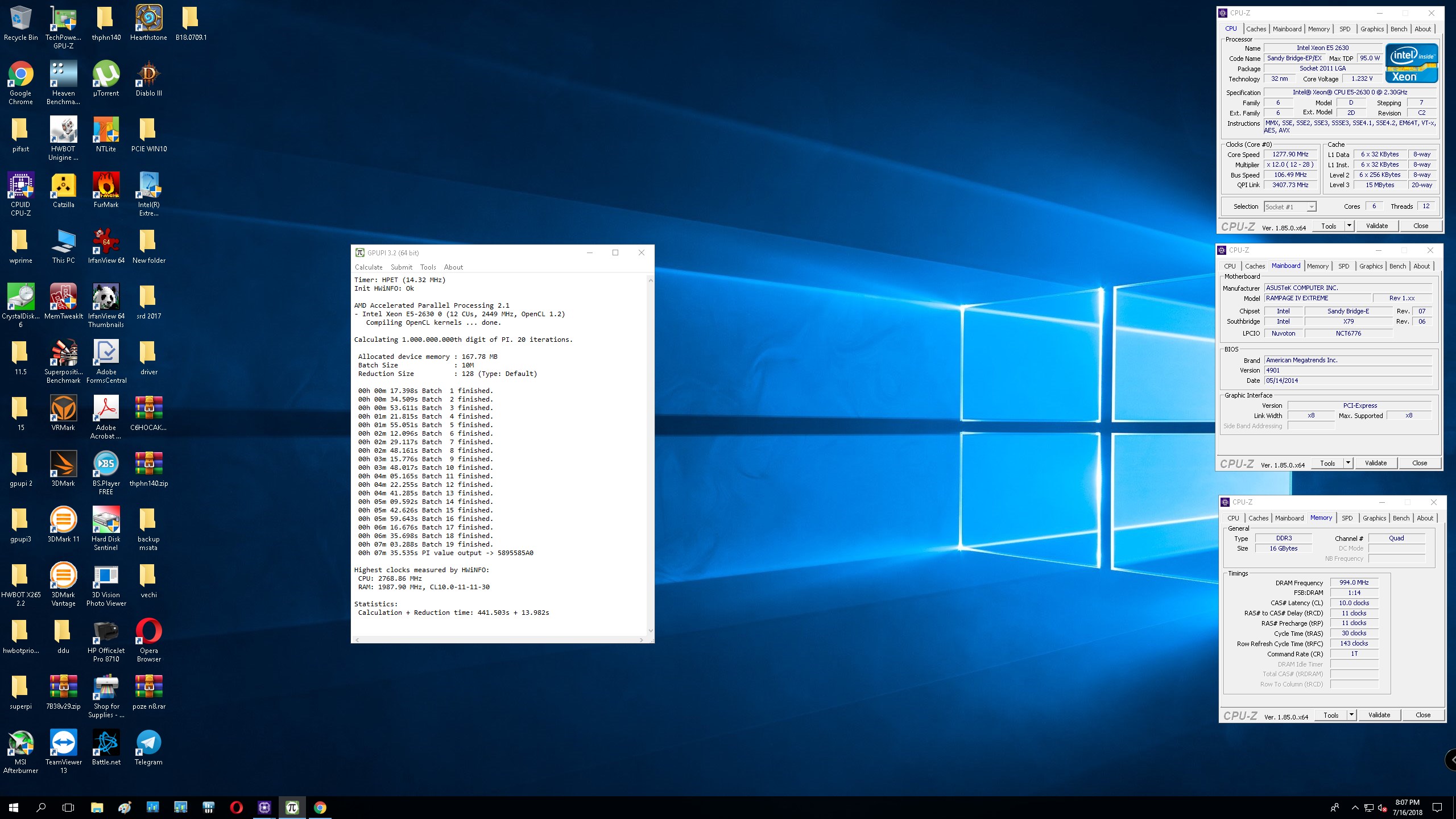Select the HWBOT Unigine shortcut
The image size is (1456, 819).
pyautogui.click(x=63, y=138)
